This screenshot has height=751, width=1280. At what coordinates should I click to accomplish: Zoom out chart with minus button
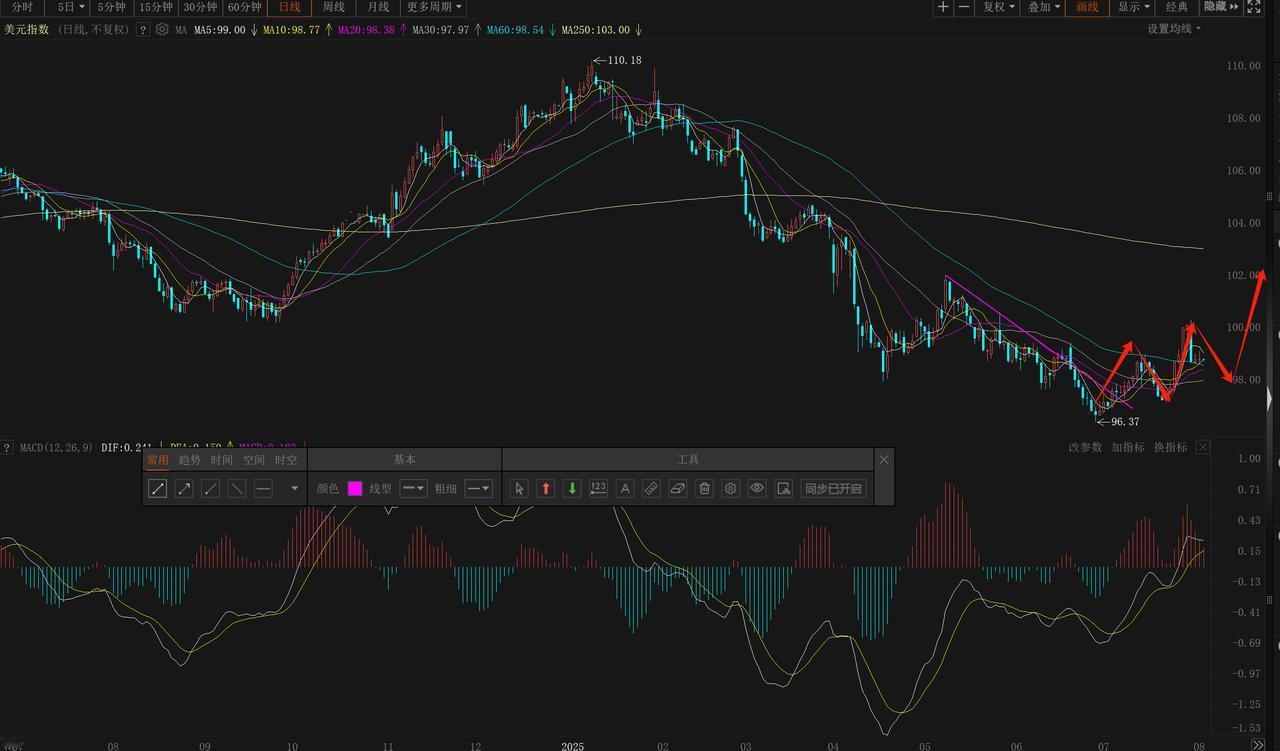[x=964, y=7]
